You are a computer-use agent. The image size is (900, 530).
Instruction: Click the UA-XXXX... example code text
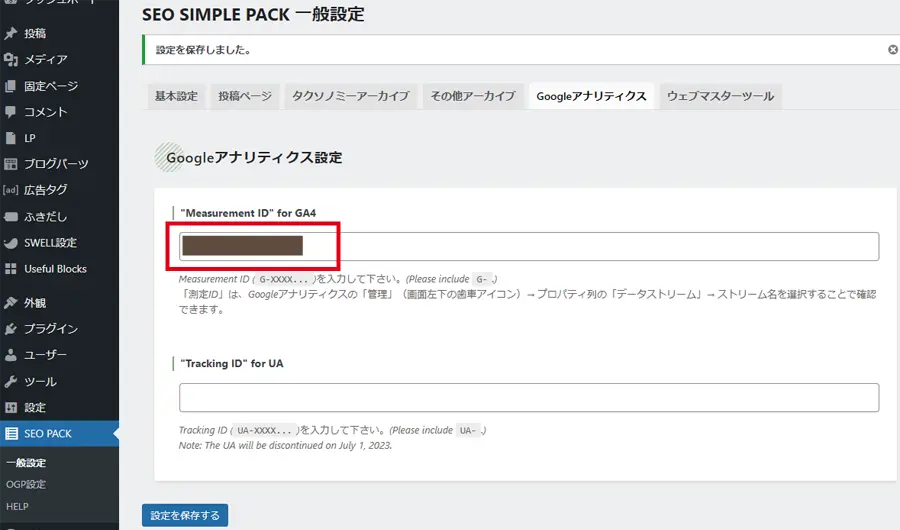click(x=265, y=431)
